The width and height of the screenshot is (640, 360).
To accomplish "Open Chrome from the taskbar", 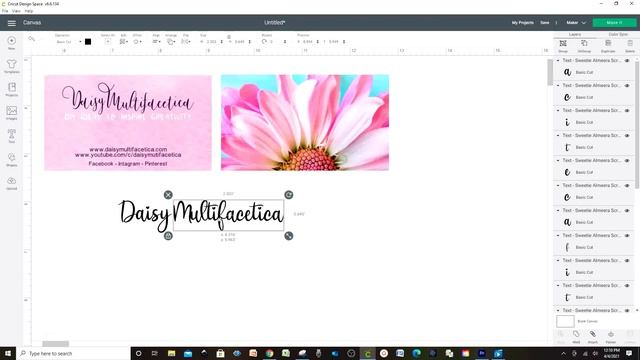I will (x=269, y=353).
